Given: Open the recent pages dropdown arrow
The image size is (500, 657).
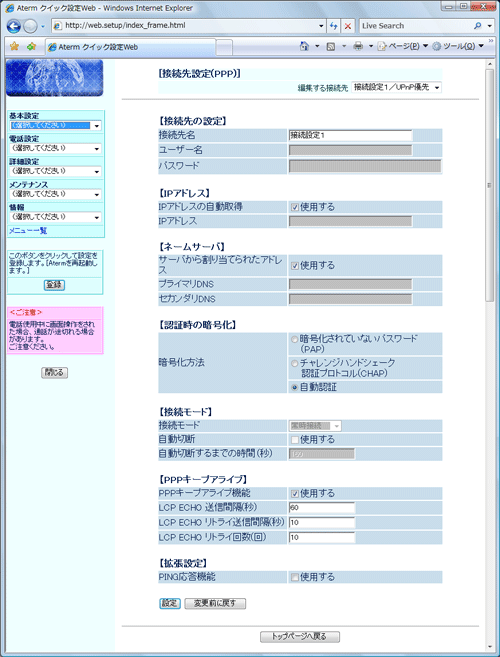Looking at the screenshot, I should coord(43,26).
